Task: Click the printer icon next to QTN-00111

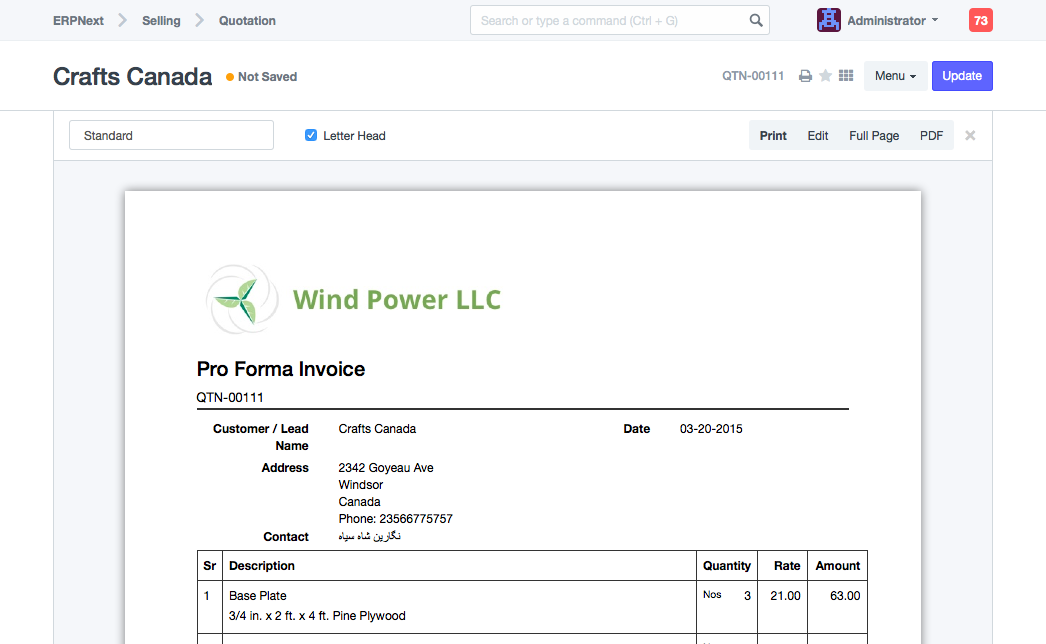Action: pos(805,76)
